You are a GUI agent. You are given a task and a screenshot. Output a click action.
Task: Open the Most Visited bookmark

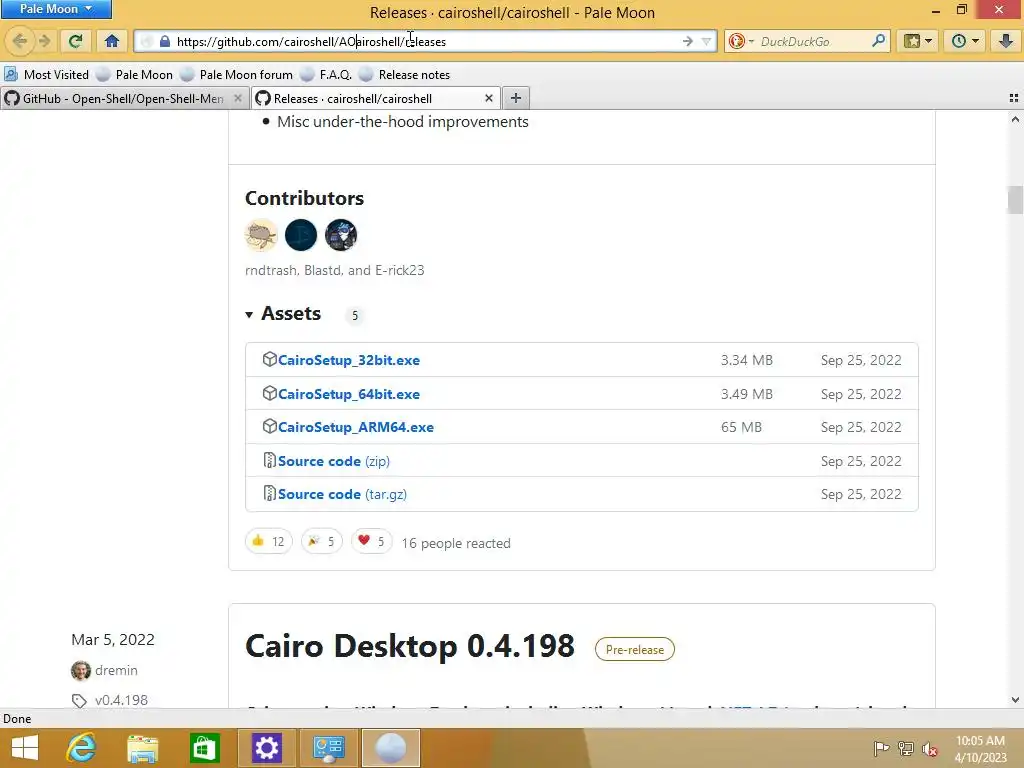(46, 74)
